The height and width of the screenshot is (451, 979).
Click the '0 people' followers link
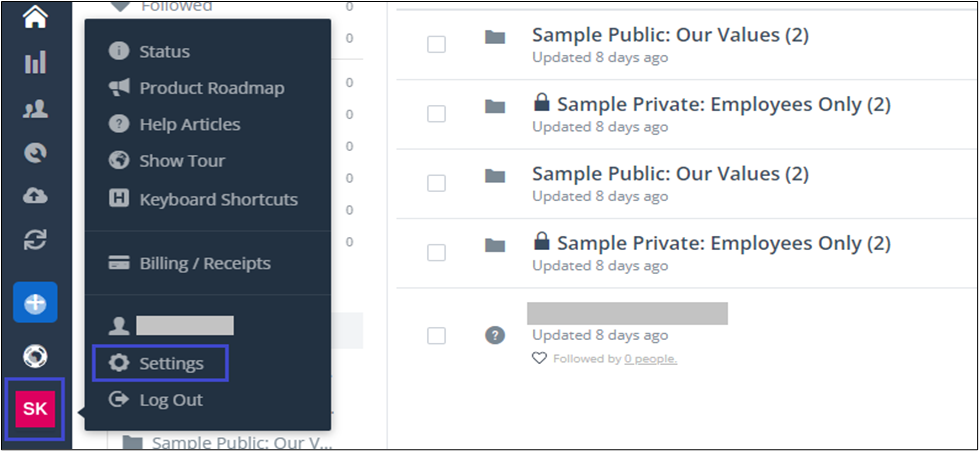coord(650,359)
